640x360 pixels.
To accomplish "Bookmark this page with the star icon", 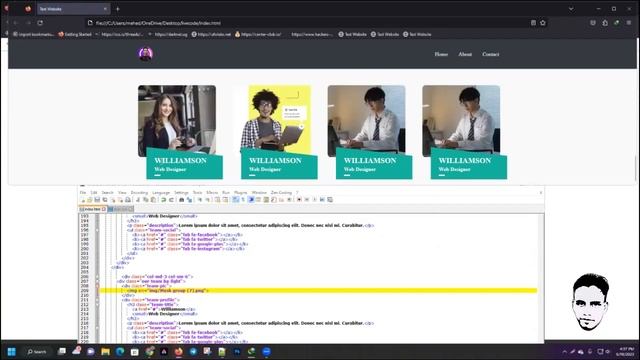I will (x=543, y=23).
